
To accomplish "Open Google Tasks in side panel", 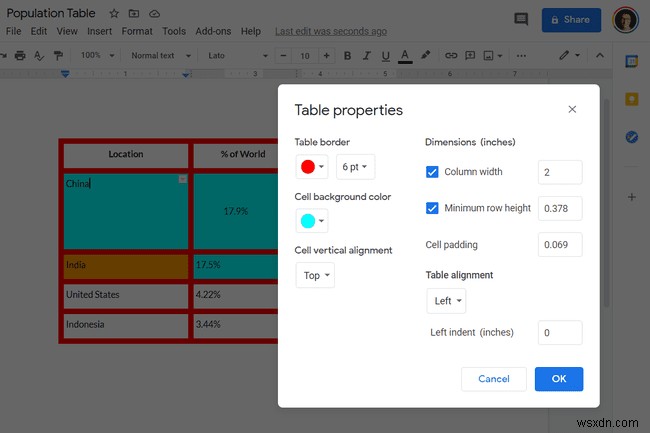I will (x=631, y=137).
